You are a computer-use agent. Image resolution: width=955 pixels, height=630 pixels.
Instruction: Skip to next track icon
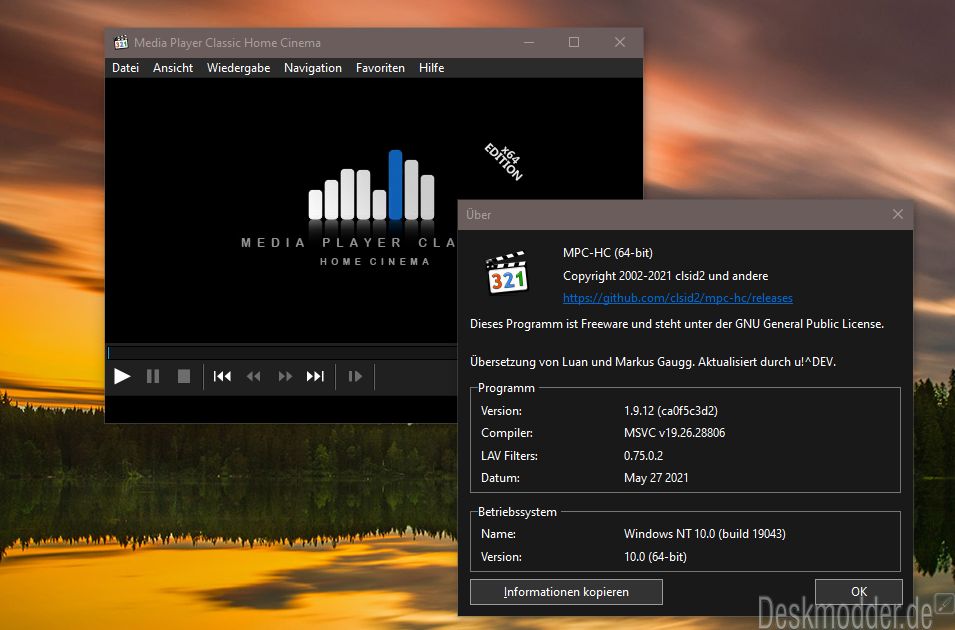coord(315,377)
